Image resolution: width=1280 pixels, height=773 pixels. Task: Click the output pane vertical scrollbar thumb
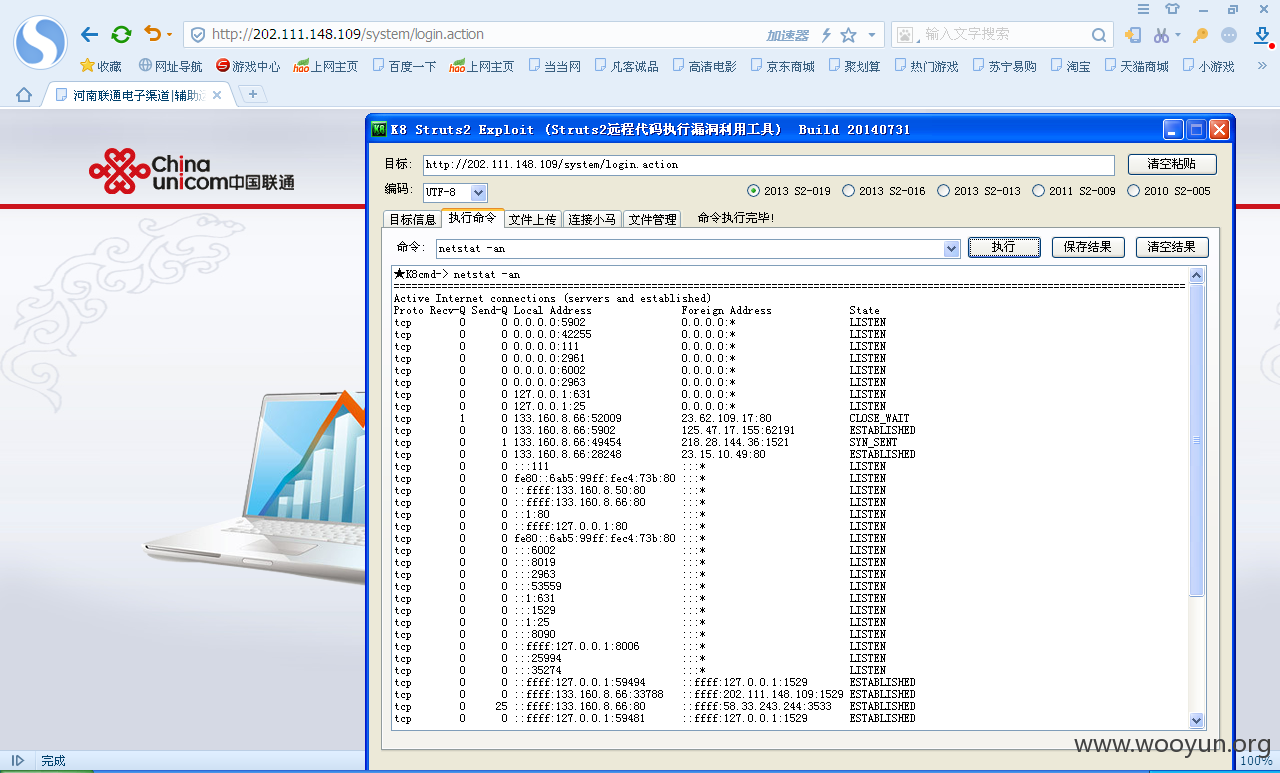1197,440
